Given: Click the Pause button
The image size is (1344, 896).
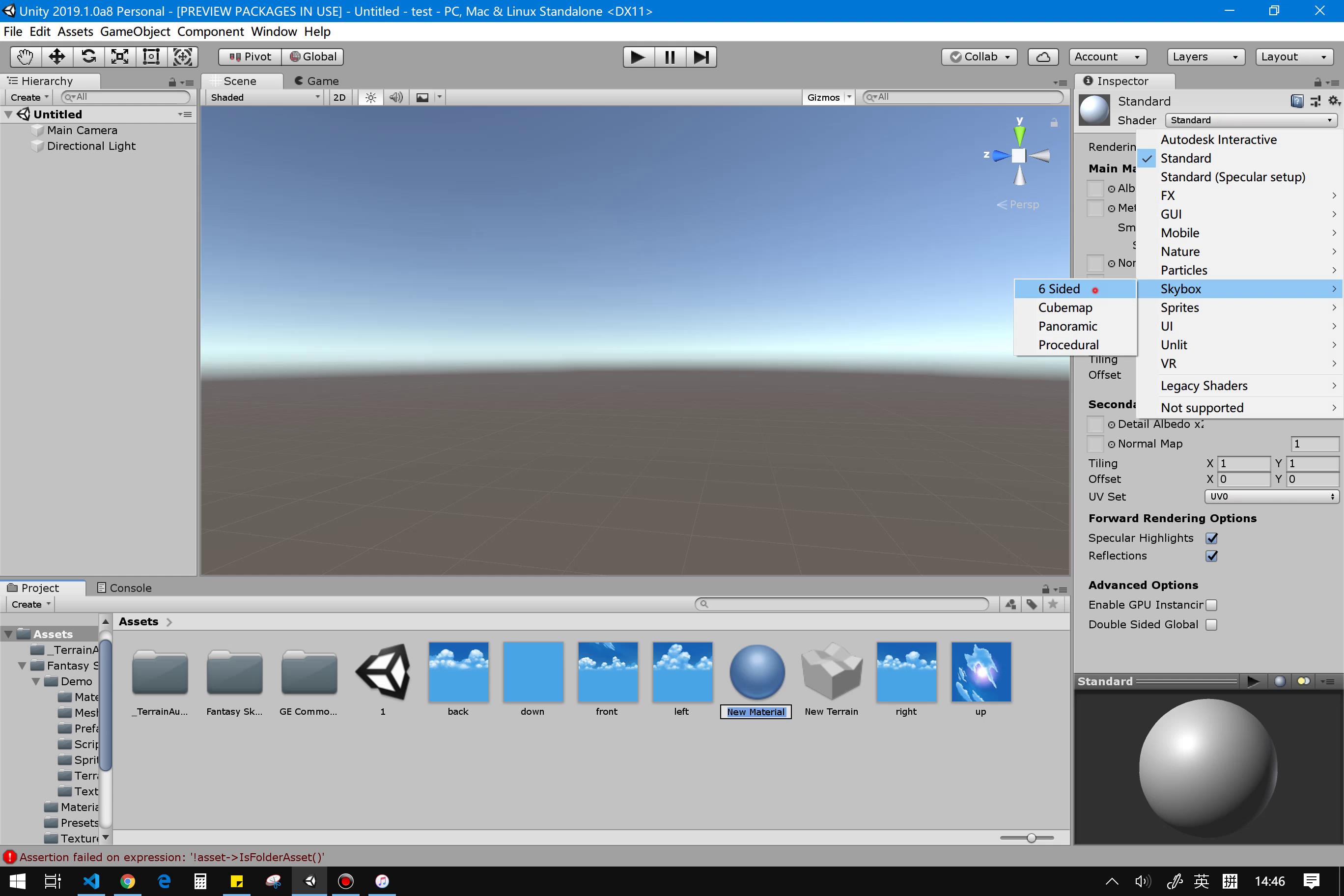Looking at the screenshot, I should [670, 56].
